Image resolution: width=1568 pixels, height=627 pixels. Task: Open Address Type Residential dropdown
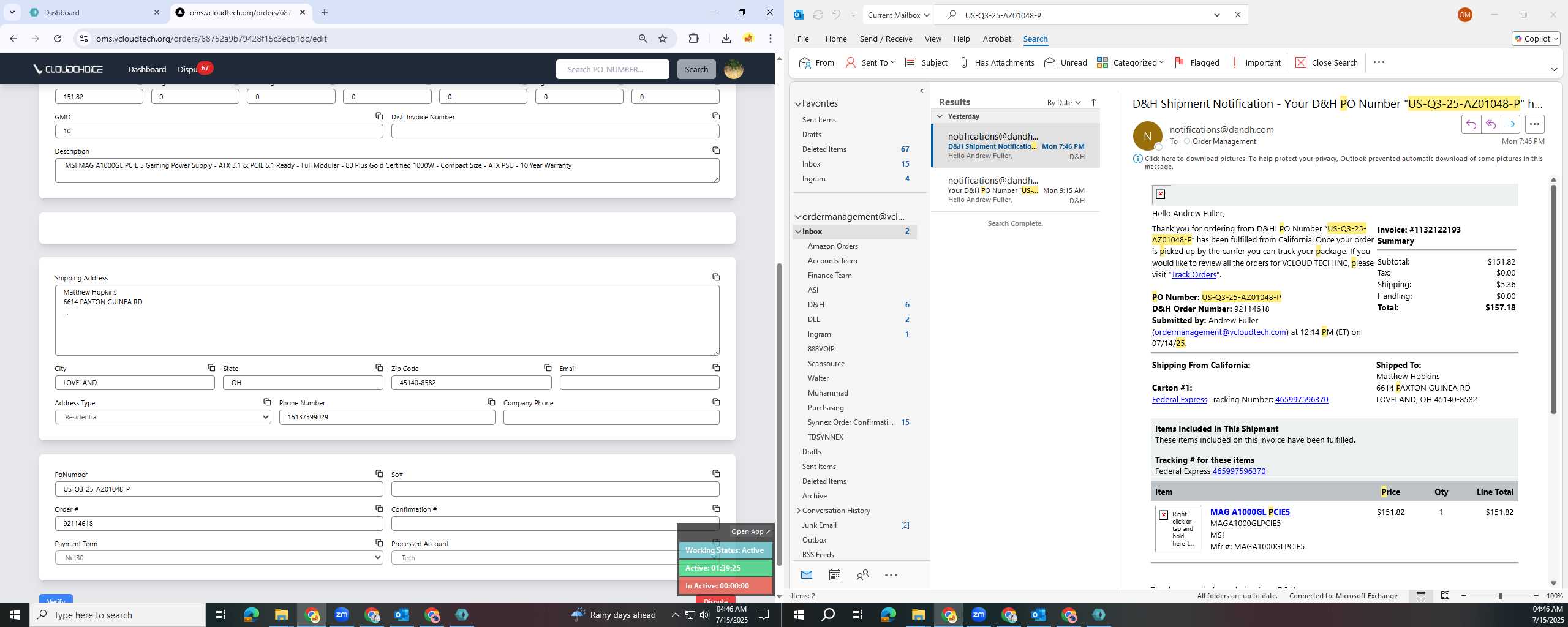pos(163,417)
